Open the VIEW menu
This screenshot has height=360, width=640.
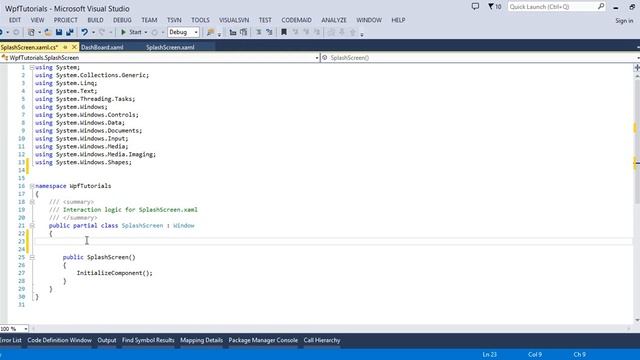click(x=37, y=20)
